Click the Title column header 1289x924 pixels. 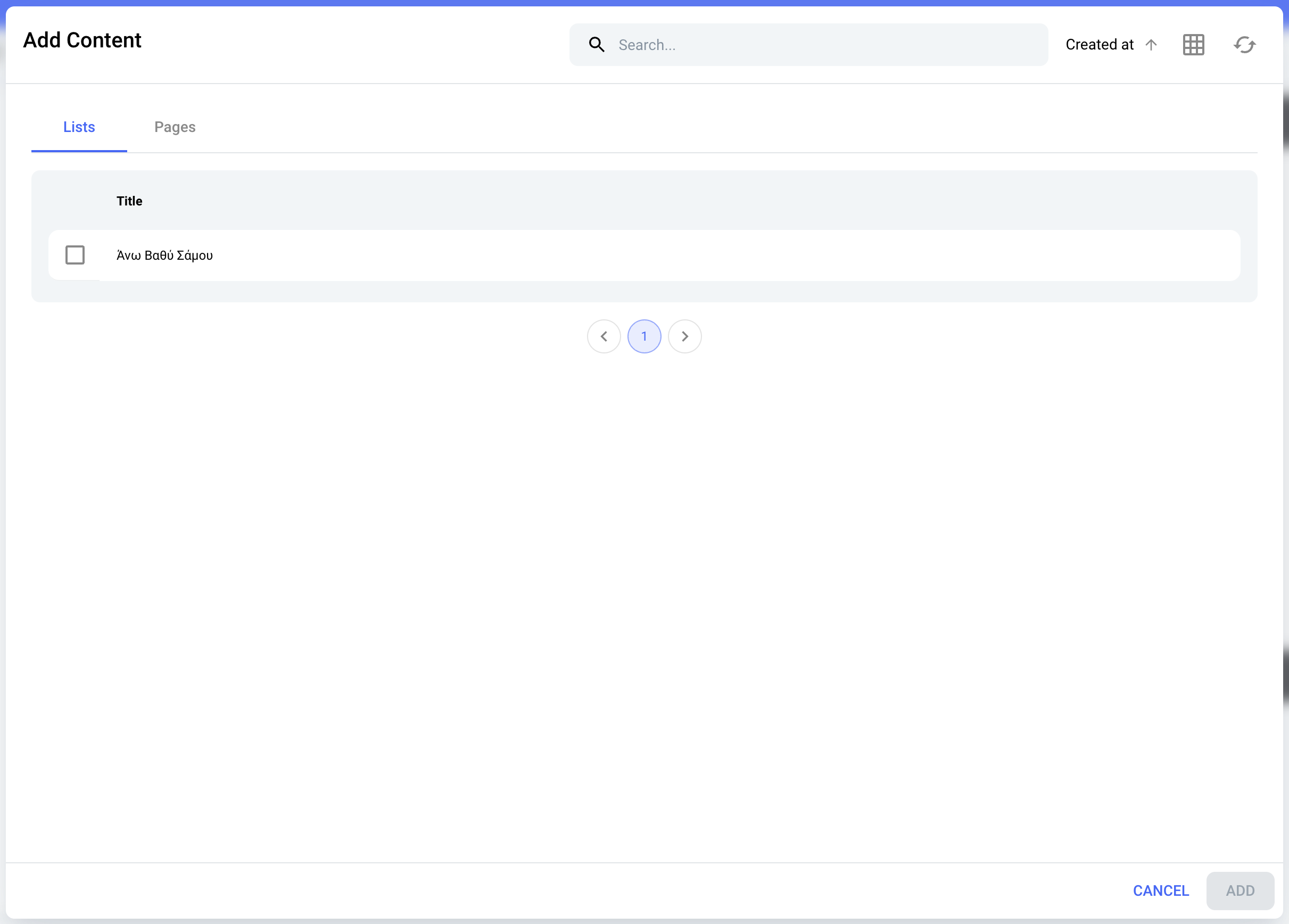(129, 201)
